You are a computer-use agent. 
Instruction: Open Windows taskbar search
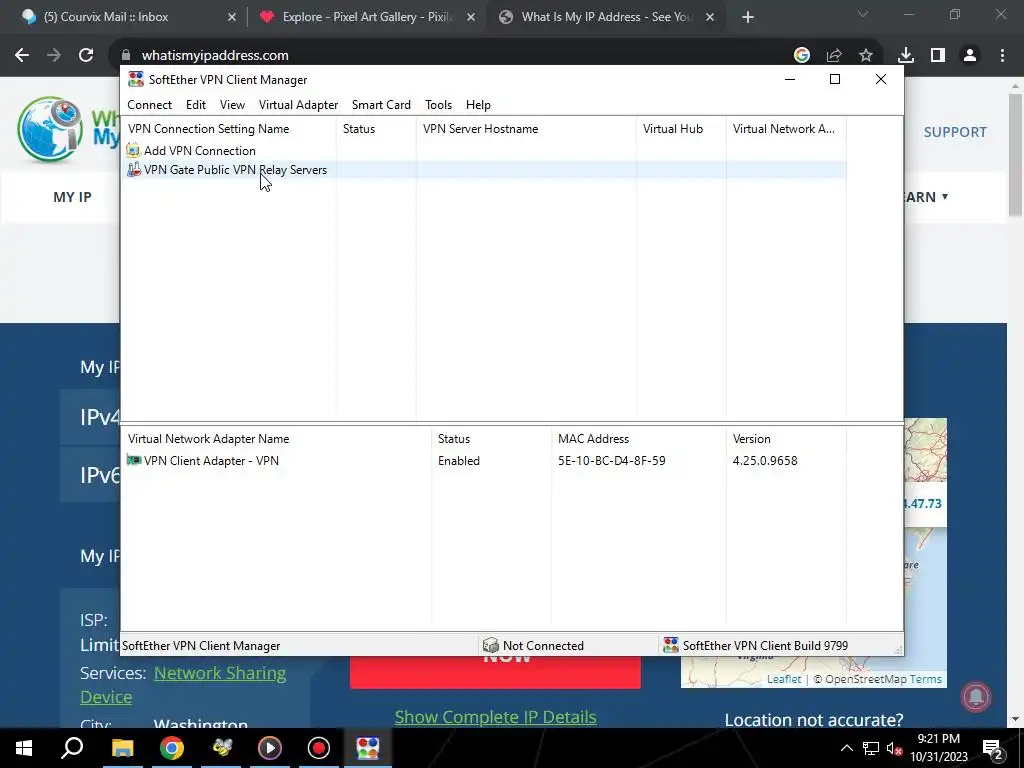tap(72, 748)
